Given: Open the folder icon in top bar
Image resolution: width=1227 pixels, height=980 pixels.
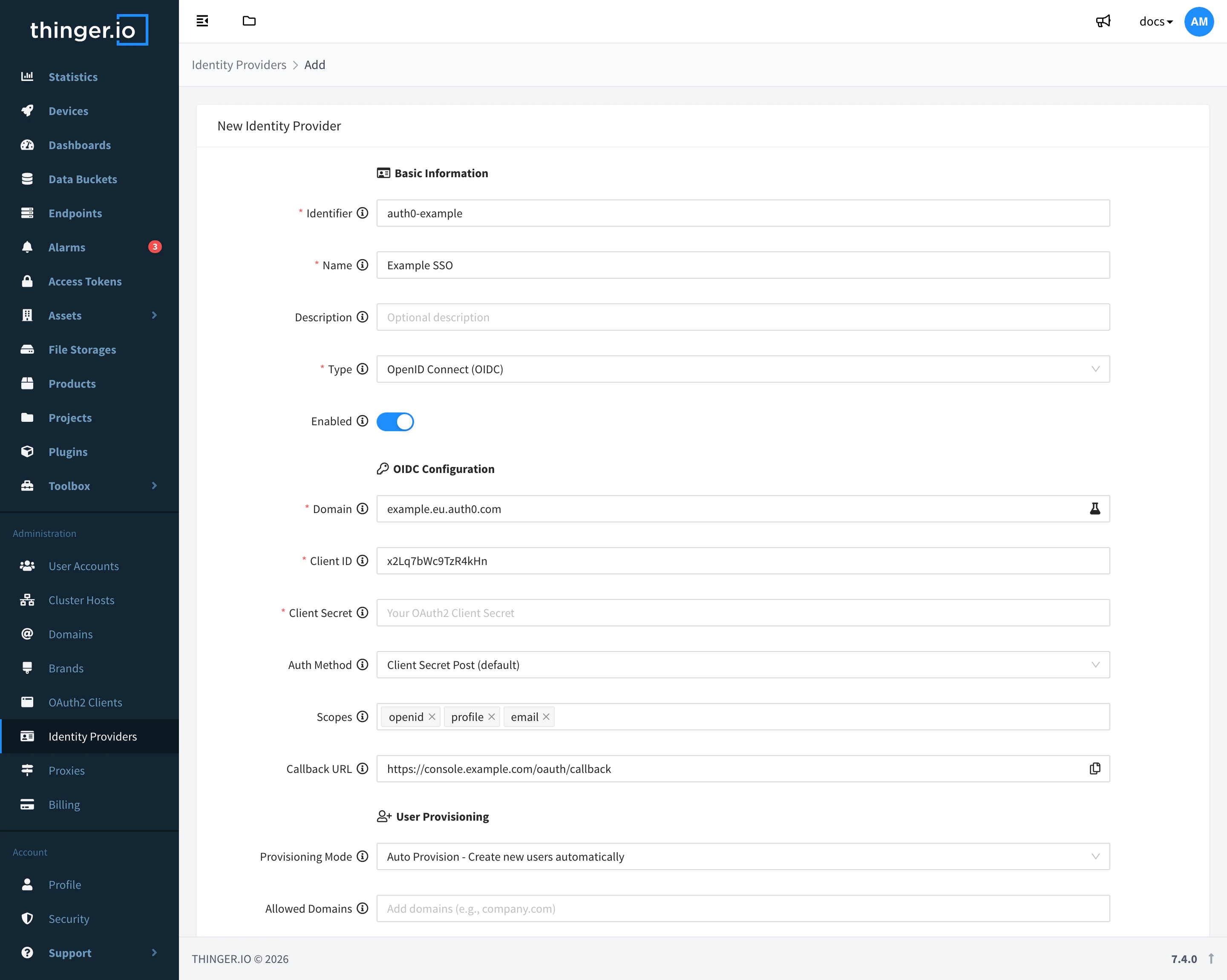Looking at the screenshot, I should point(249,21).
